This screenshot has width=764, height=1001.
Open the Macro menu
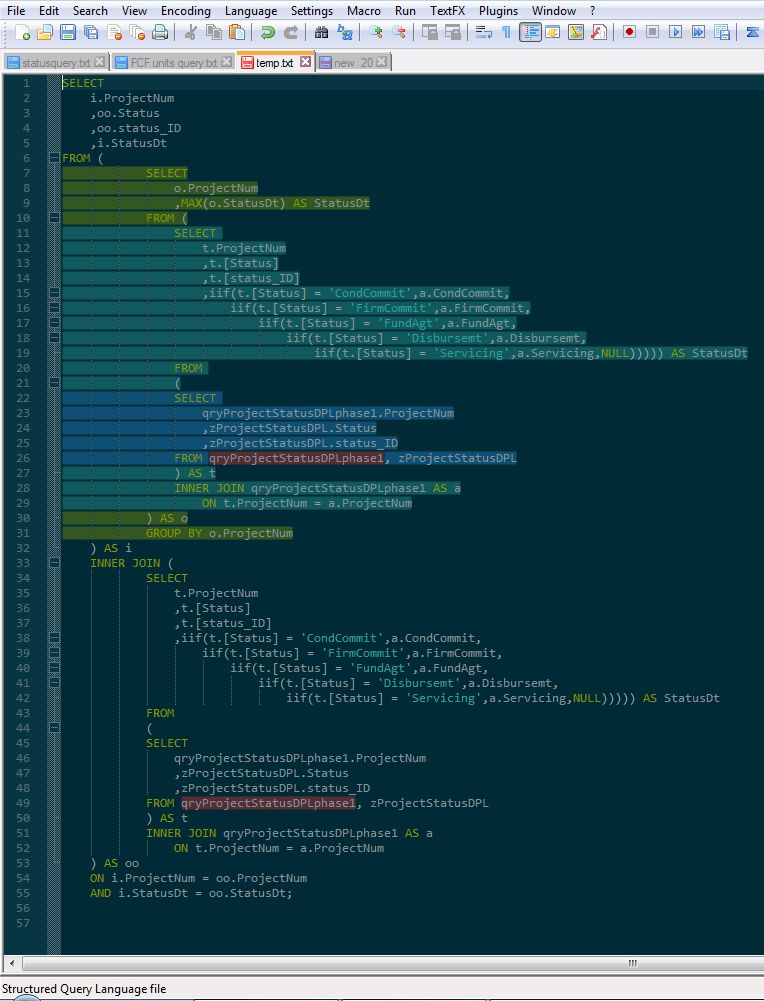[x=364, y=11]
